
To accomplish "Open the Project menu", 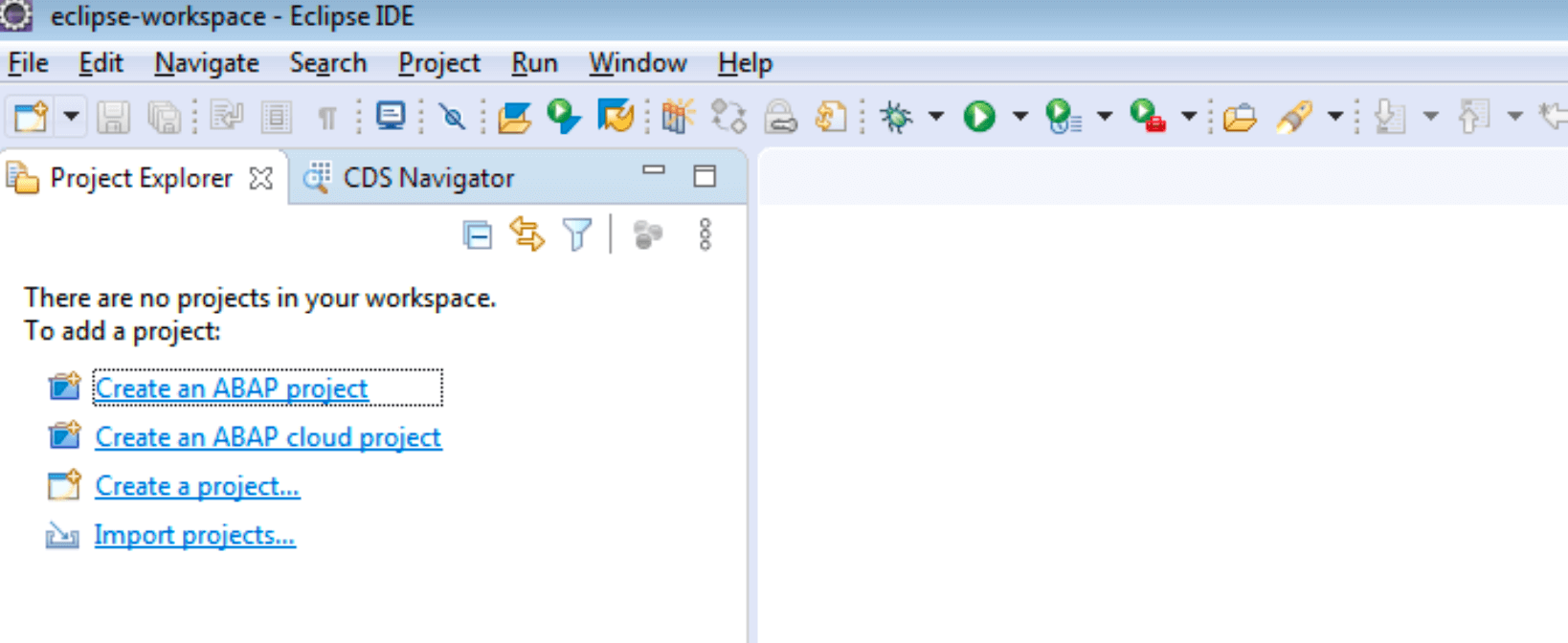I will pos(439,63).
